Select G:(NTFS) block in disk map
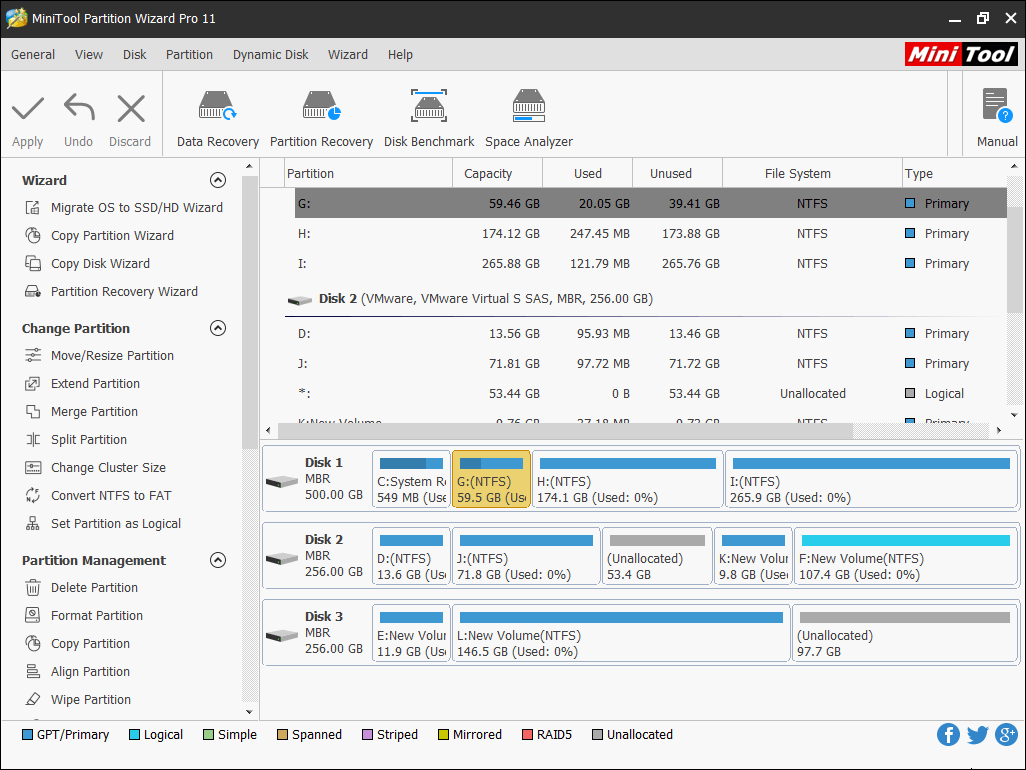This screenshot has width=1026, height=770. [491, 479]
